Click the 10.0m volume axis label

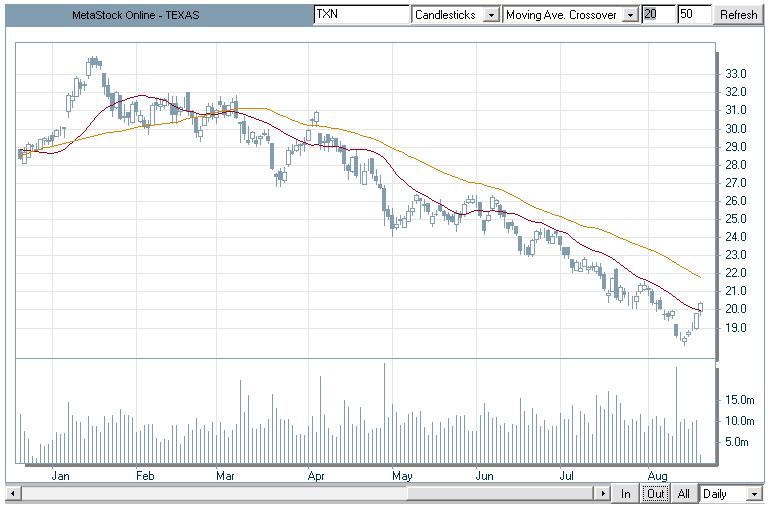tap(740, 421)
